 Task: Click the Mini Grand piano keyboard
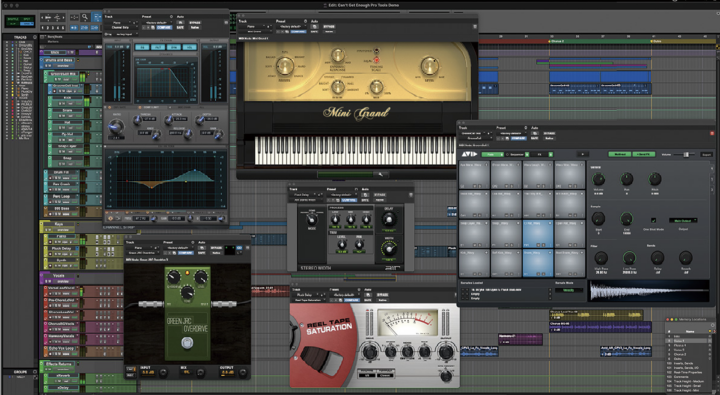[x=355, y=150]
